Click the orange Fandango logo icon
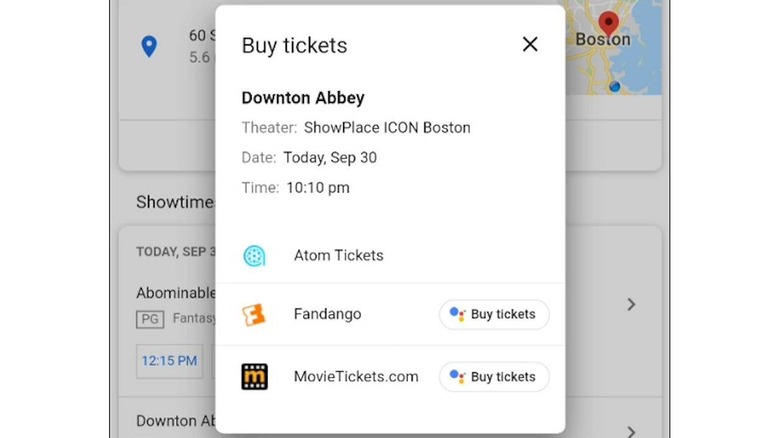780x438 pixels. coord(254,315)
